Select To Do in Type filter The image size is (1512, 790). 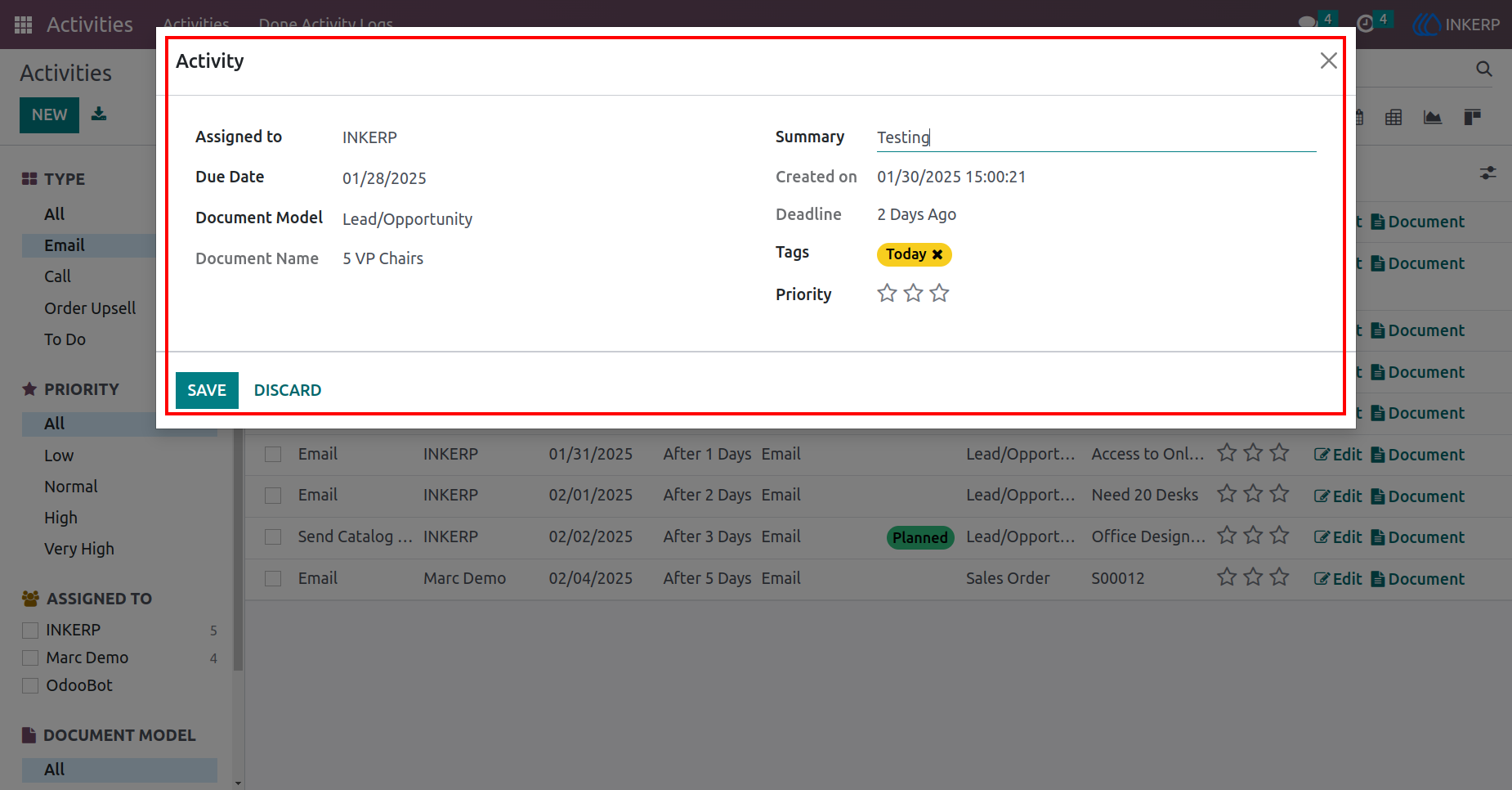pyautogui.click(x=65, y=339)
